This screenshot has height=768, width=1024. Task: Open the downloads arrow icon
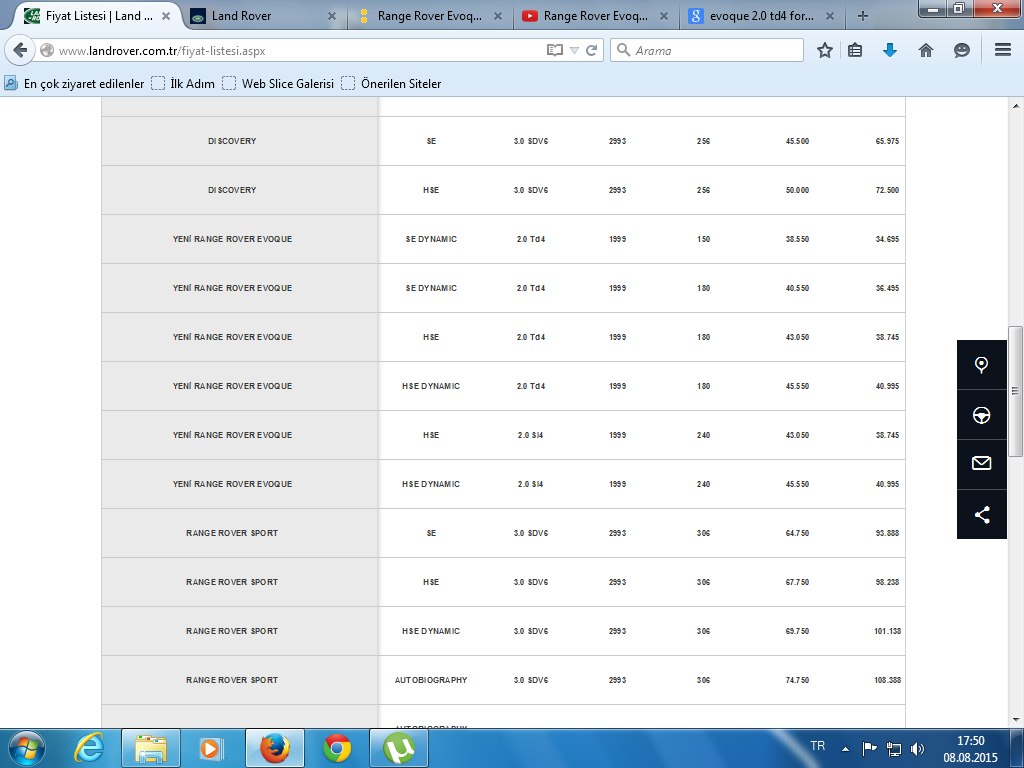click(x=889, y=50)
